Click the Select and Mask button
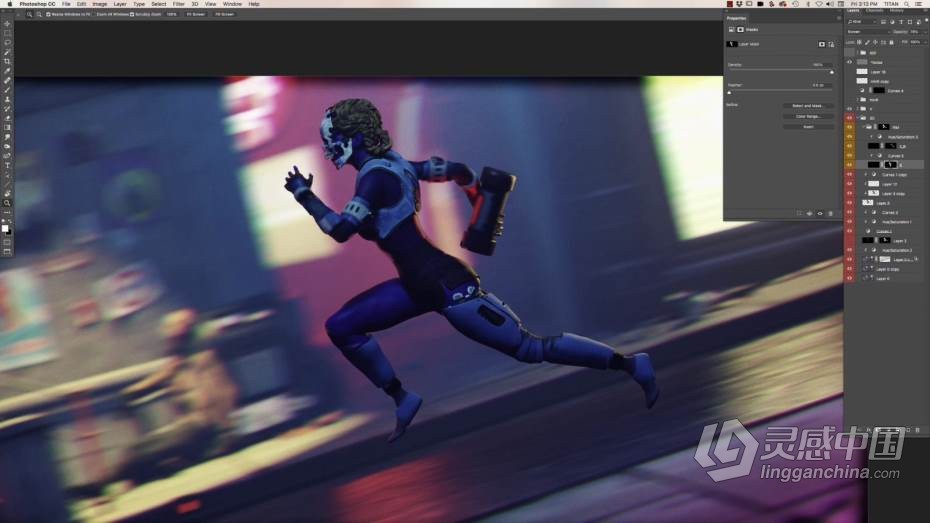Screen dimensions: 930x523 808,106
